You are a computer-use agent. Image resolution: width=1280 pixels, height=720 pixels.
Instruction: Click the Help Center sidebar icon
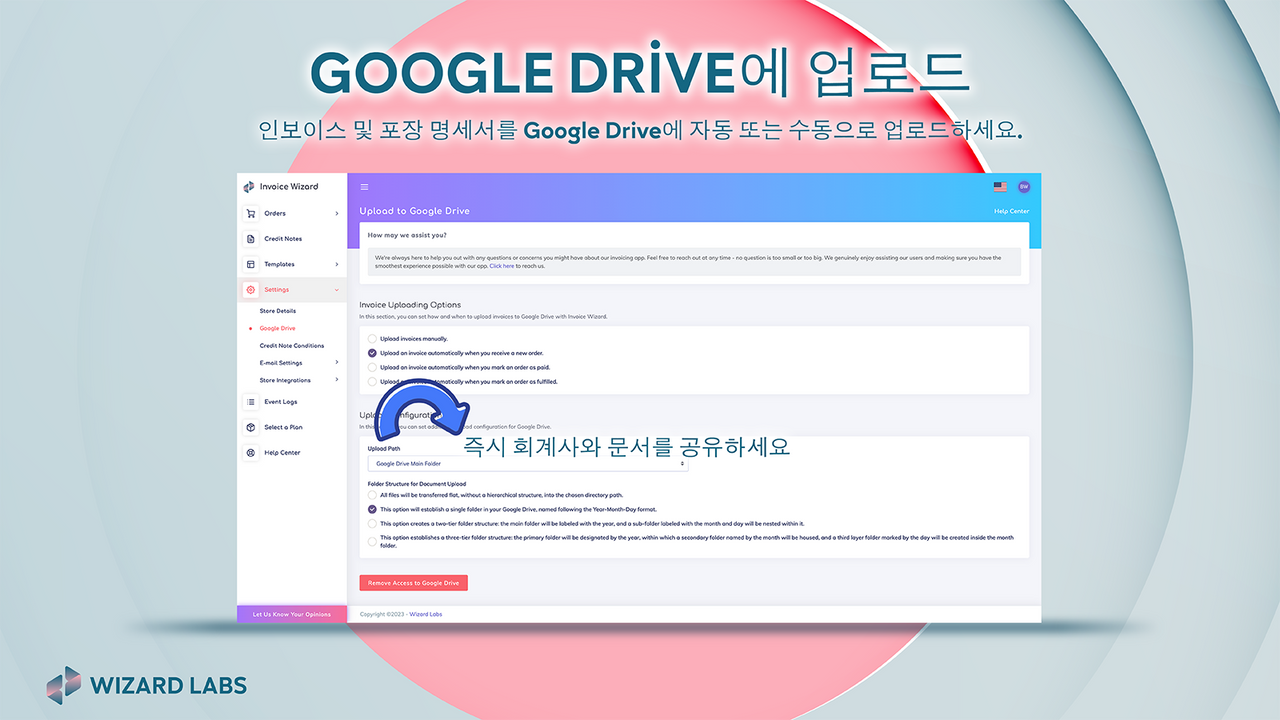250,453
